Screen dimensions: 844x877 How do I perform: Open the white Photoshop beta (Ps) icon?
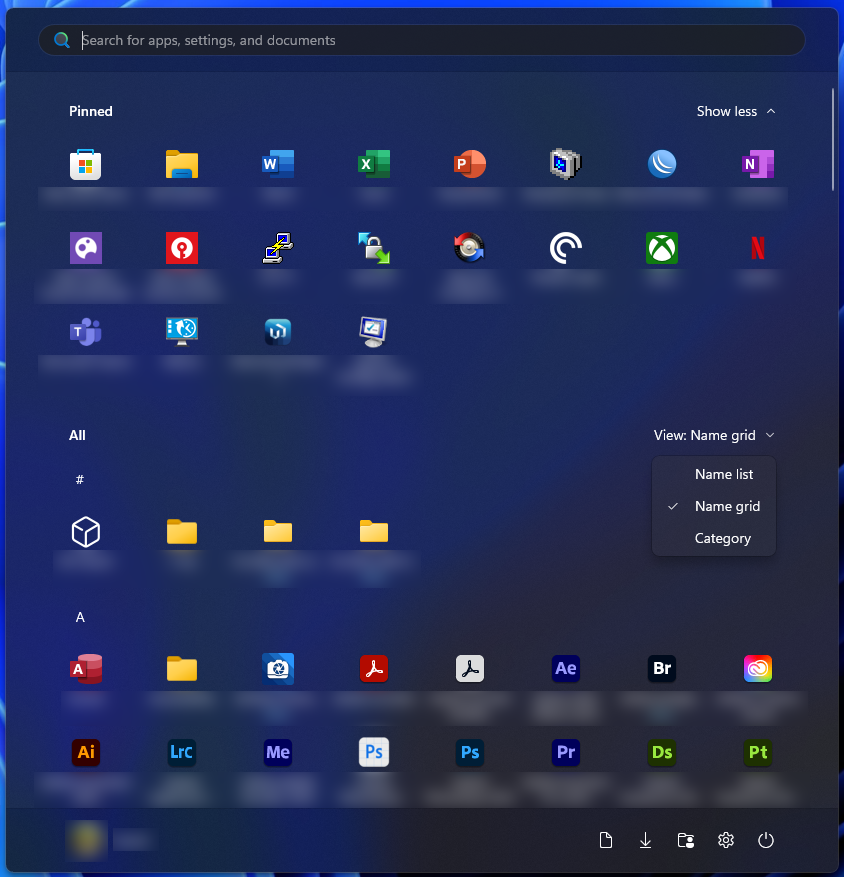[x=374, y=752]
